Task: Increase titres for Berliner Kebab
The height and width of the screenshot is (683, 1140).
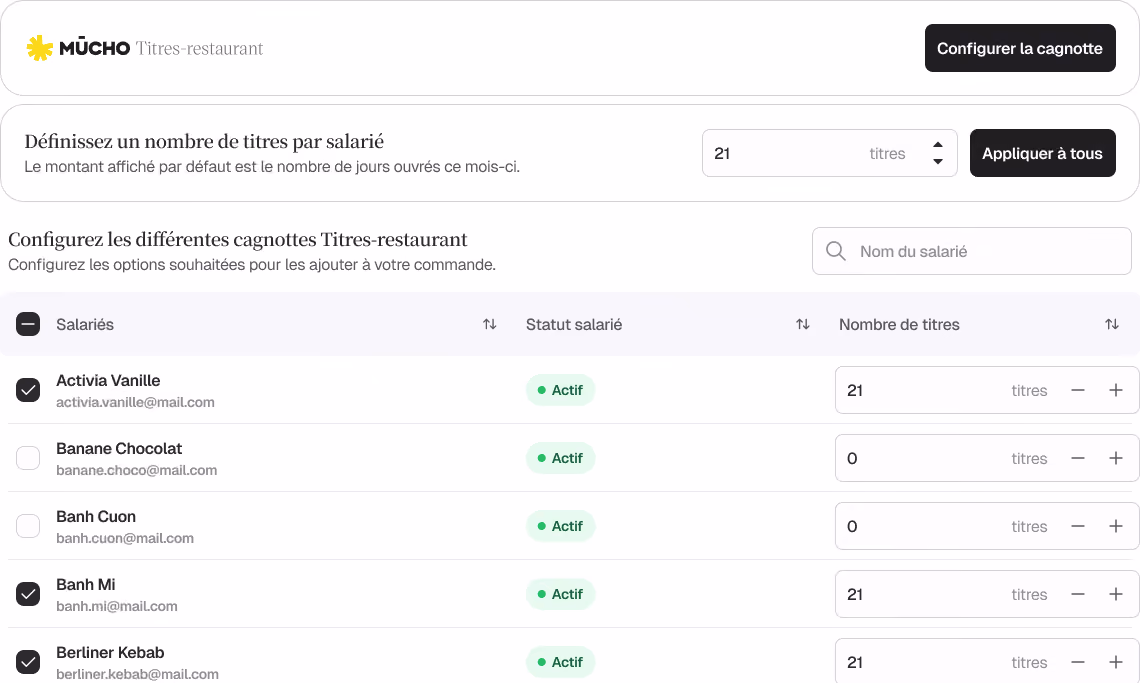Action: (1115, 662)
